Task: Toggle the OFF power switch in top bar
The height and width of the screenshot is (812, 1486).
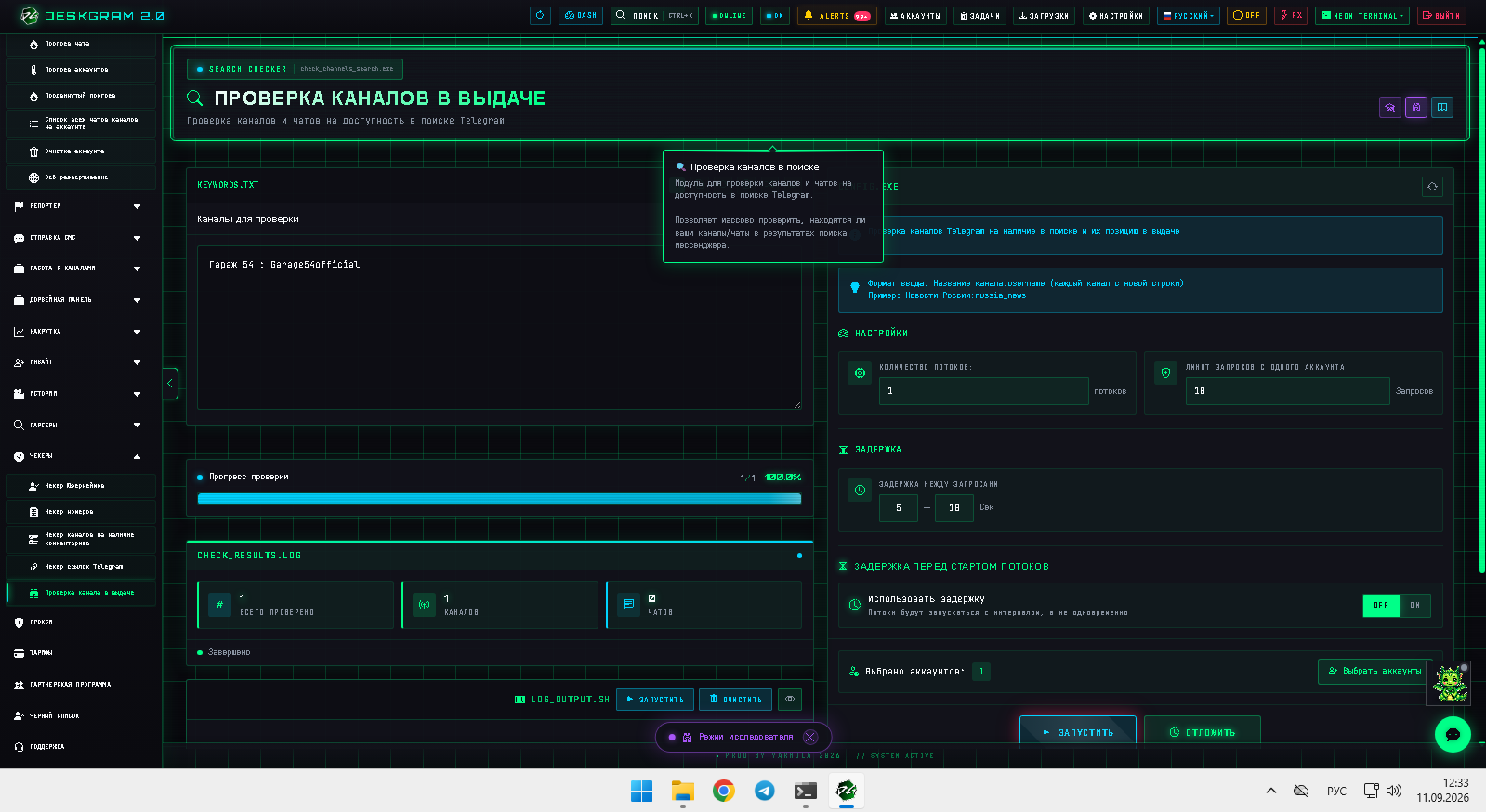Action: [1246, 15]
